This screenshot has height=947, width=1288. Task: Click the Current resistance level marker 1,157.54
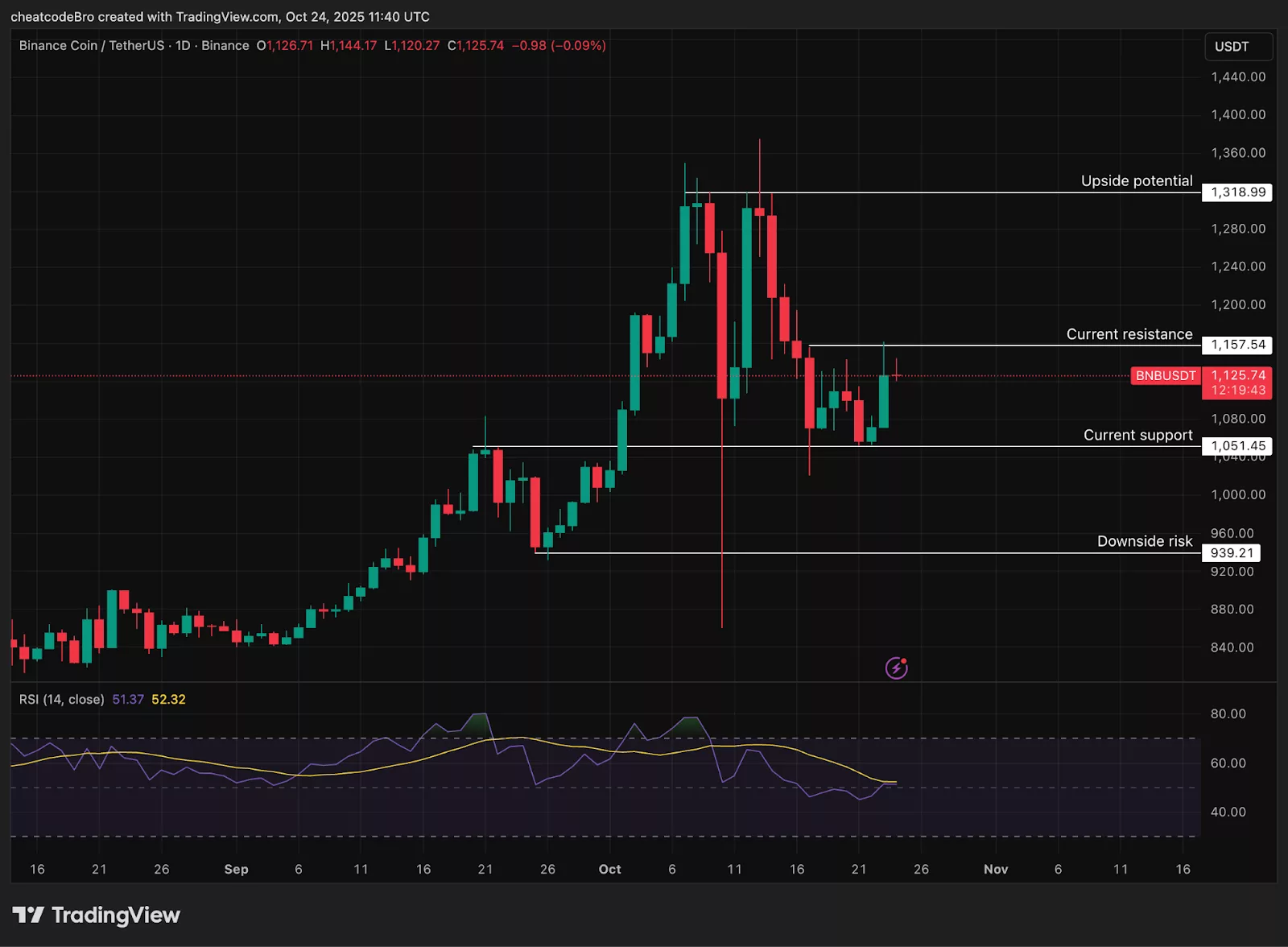1237,345
